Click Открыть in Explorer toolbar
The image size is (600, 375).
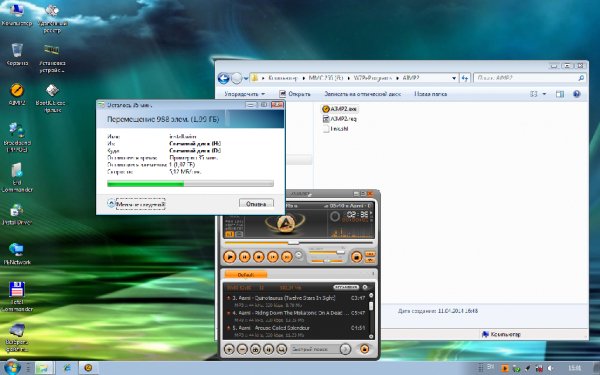[x=295, y=94]
